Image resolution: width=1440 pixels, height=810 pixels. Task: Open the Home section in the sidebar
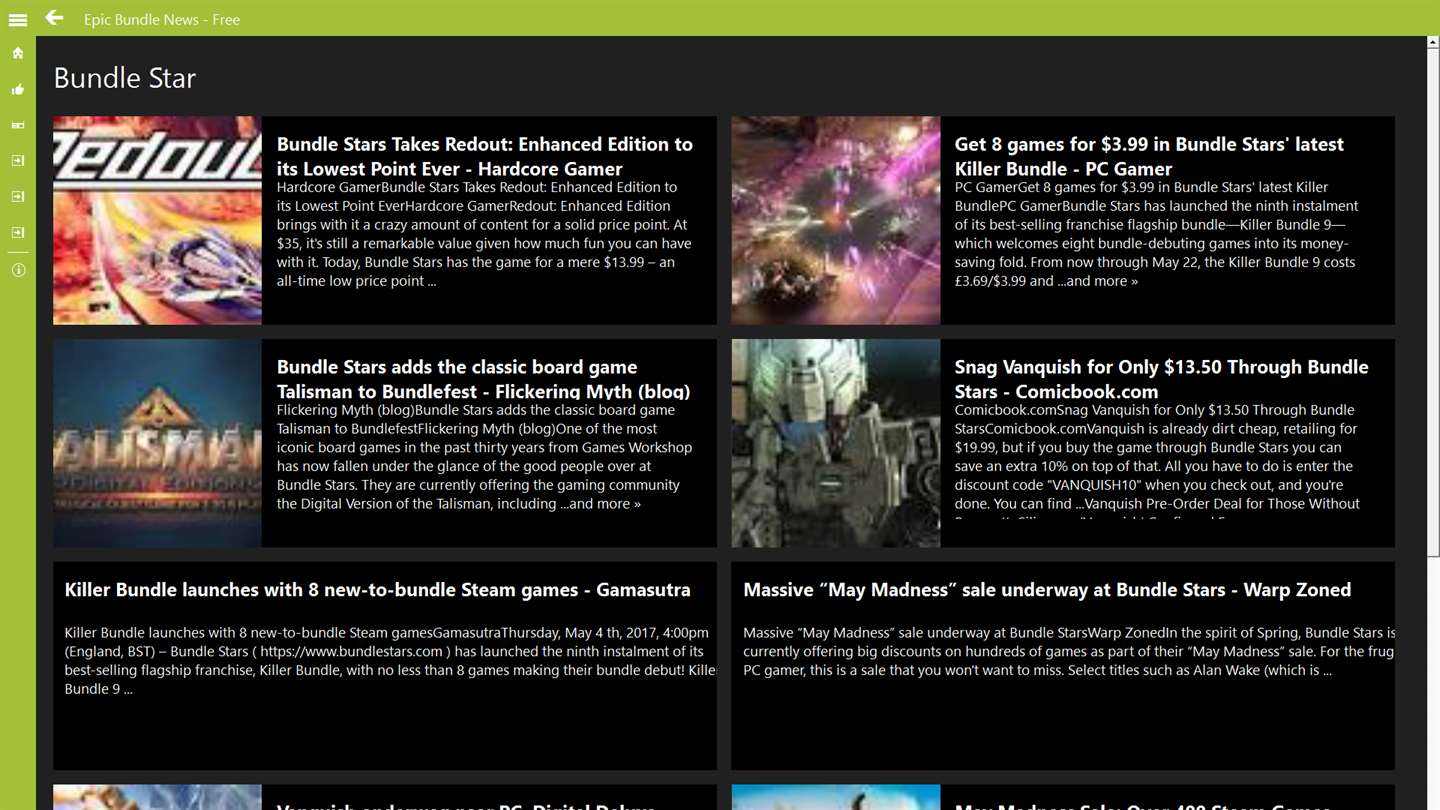[x=18, y=53]
